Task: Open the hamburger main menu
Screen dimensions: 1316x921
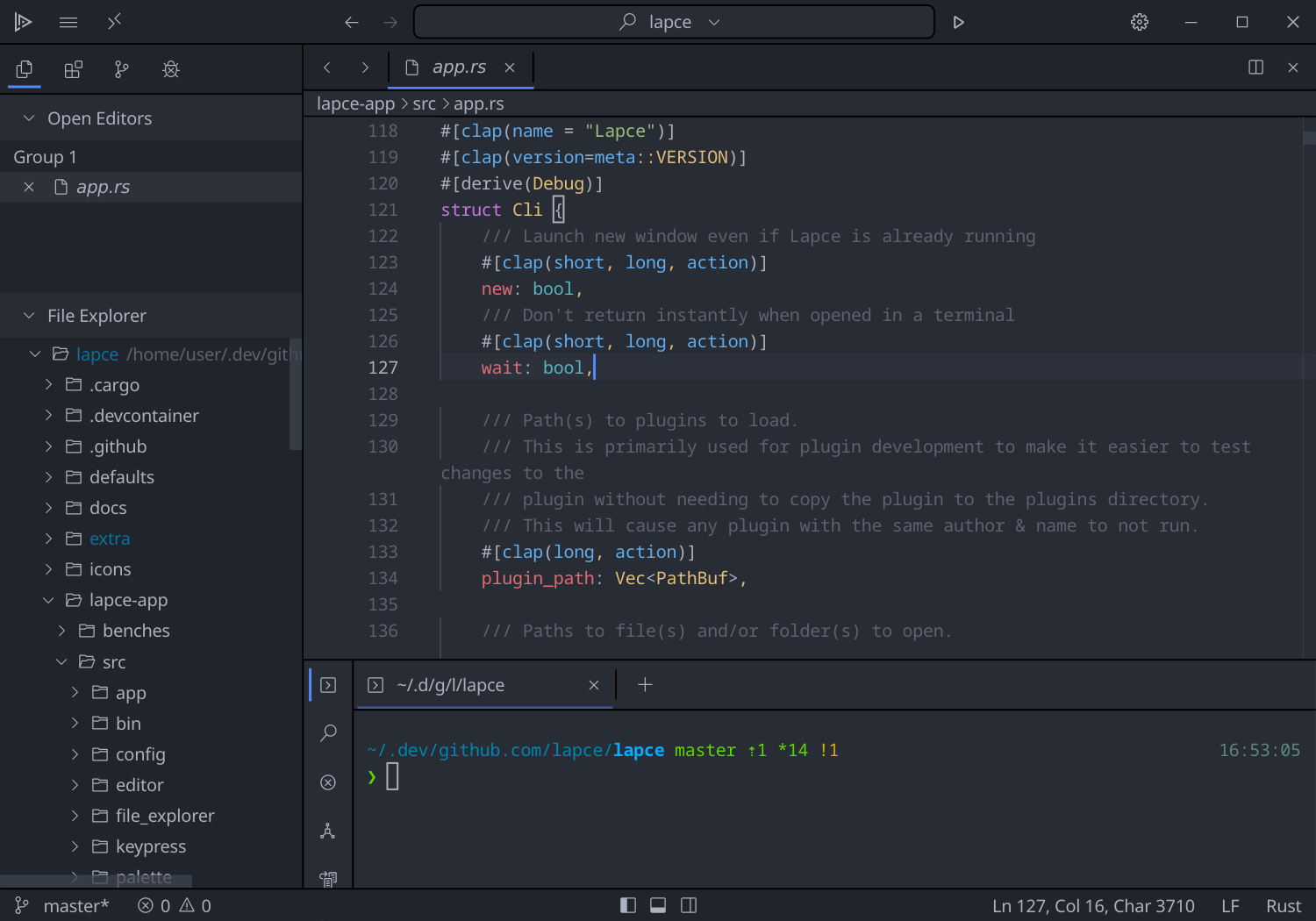Action: click(x=68, y=22)
